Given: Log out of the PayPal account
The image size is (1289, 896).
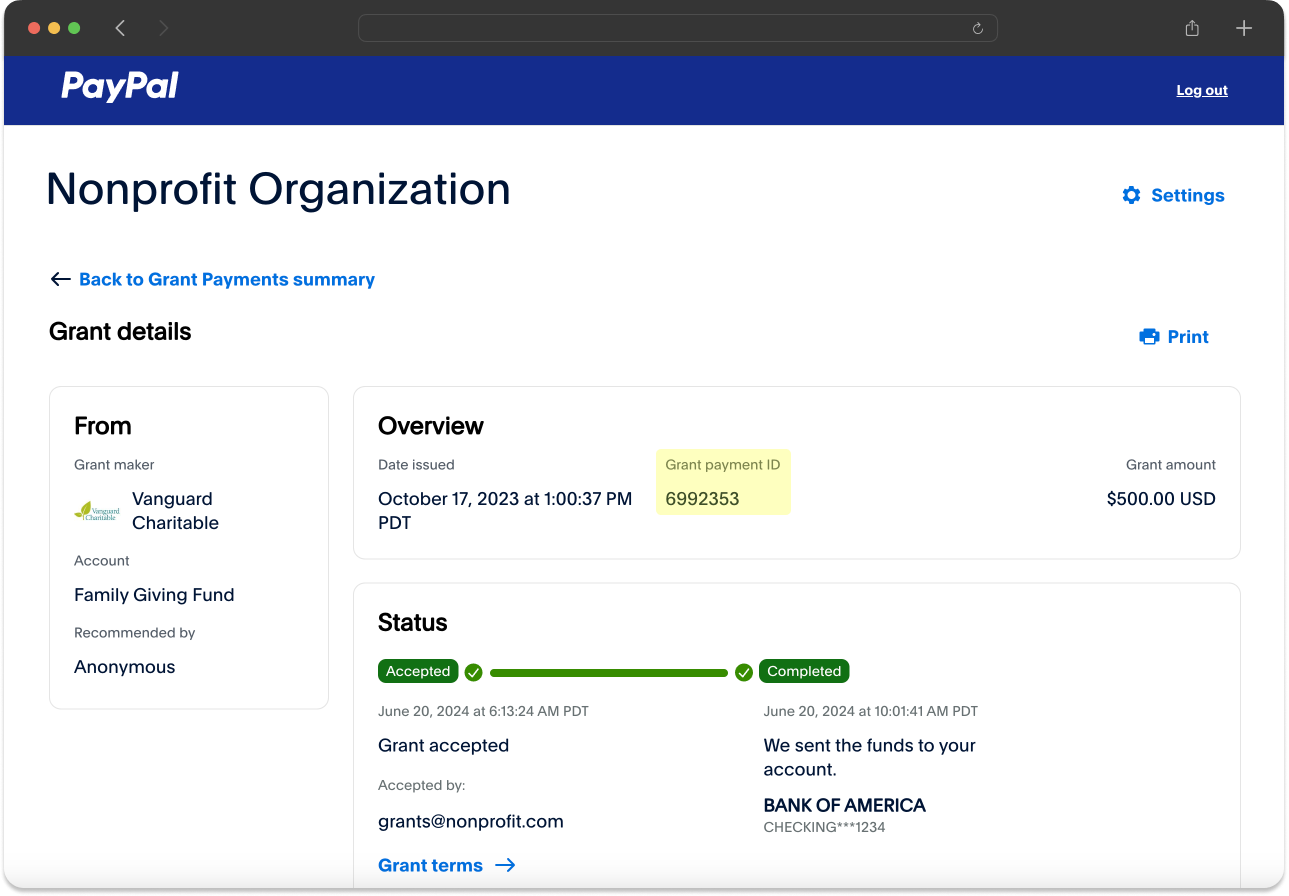Looking at the screenshot, I should coord(1201,90).
